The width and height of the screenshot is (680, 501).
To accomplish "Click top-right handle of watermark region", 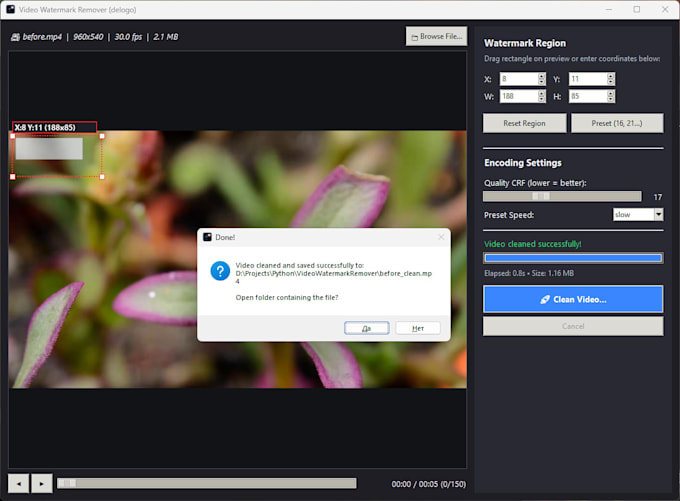I will [x=102, y=136].
